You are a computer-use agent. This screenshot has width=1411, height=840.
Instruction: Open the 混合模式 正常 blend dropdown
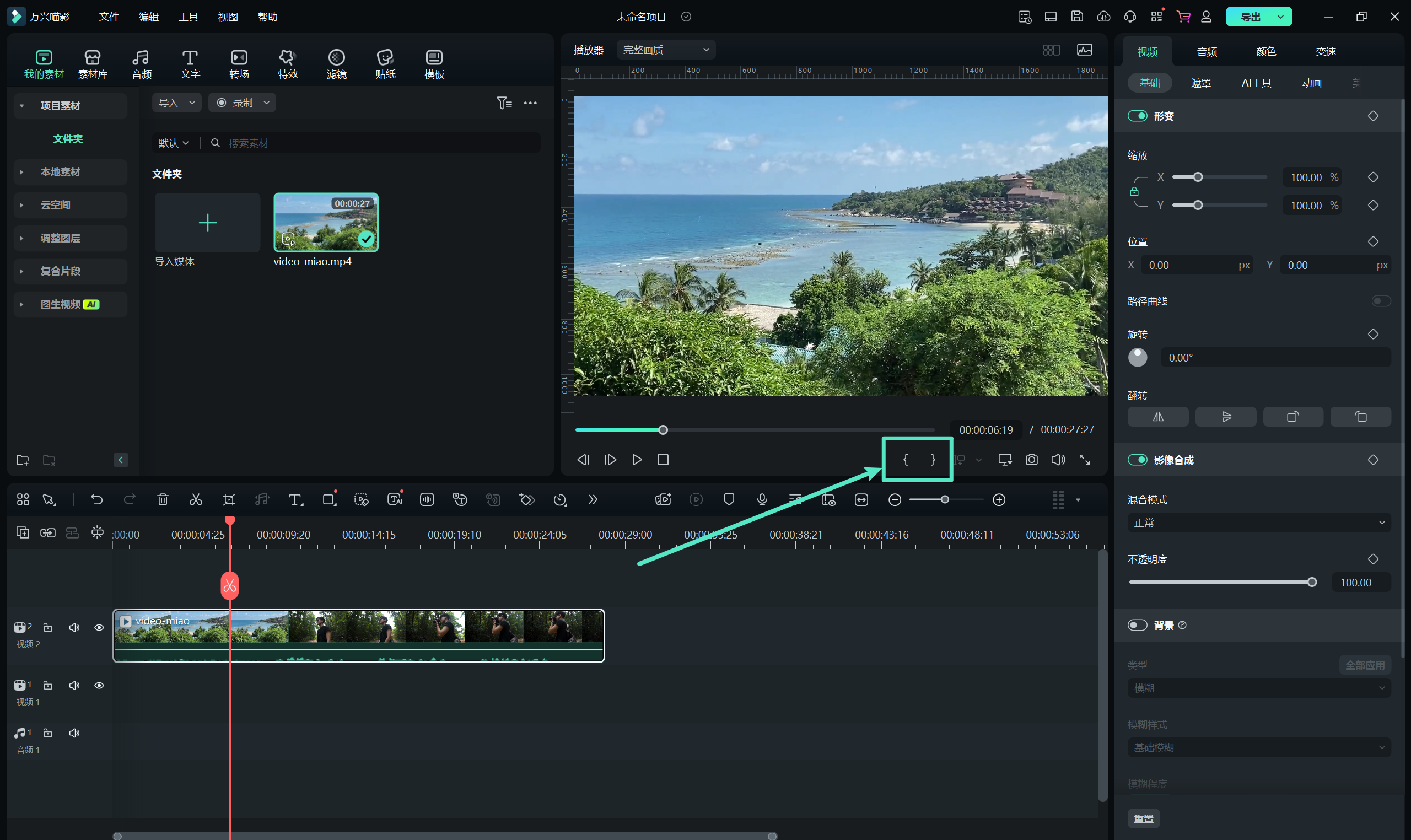click(x=1259, y=523)
